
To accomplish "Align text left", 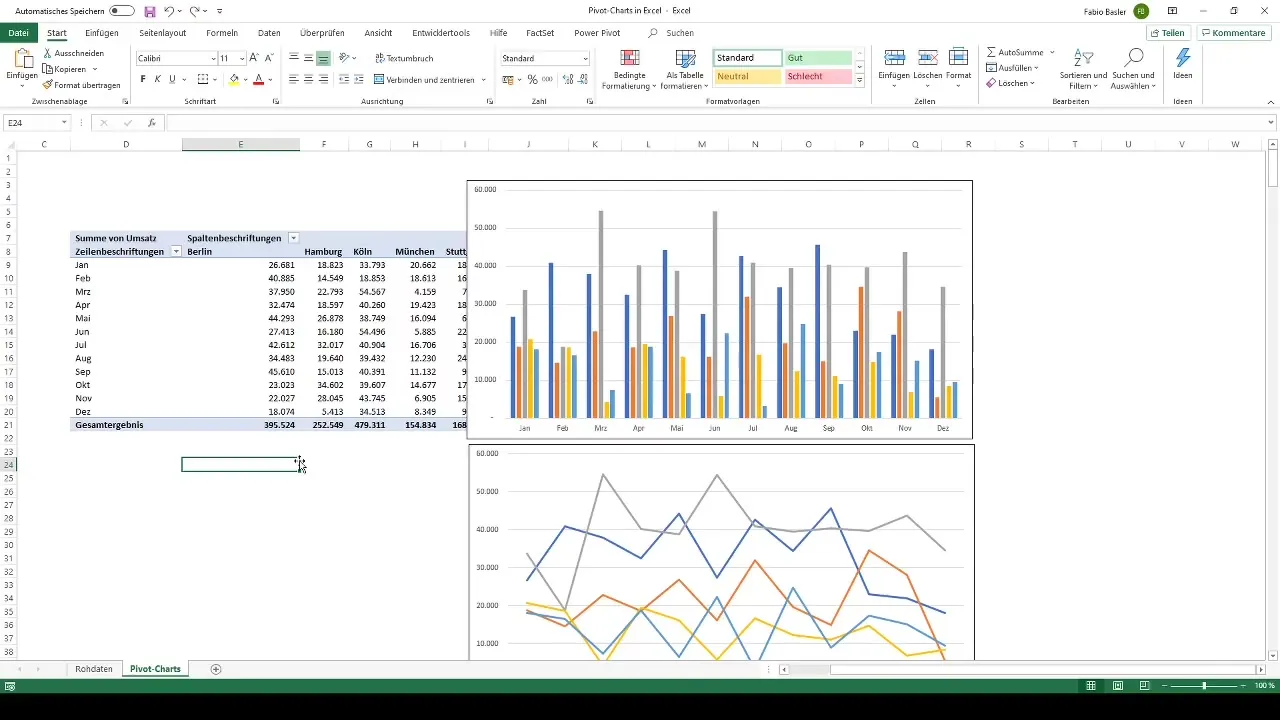I will point(294,79).
